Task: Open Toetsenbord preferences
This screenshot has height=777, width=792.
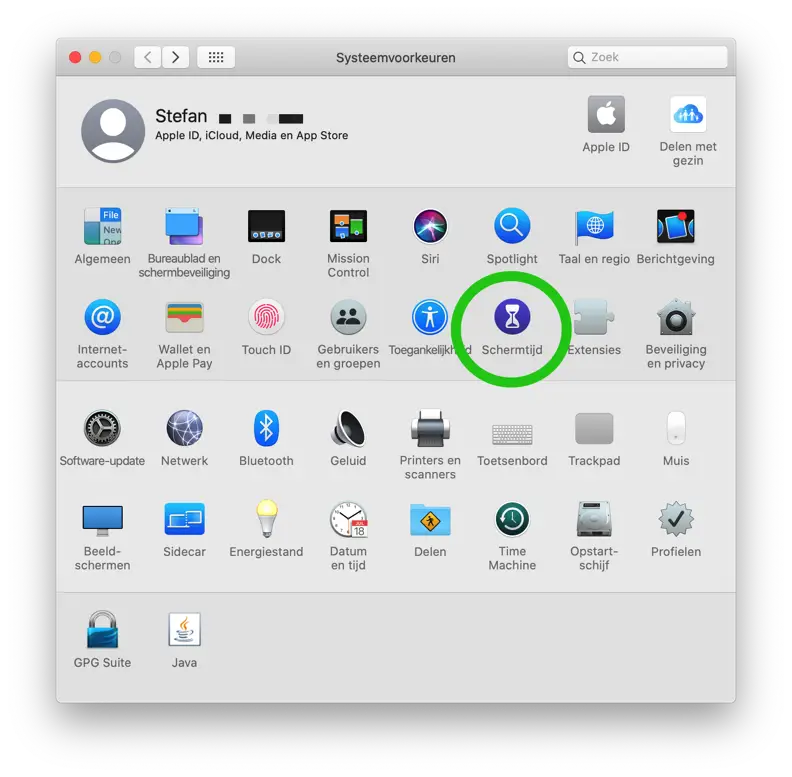Action: (x=512, y=434)
